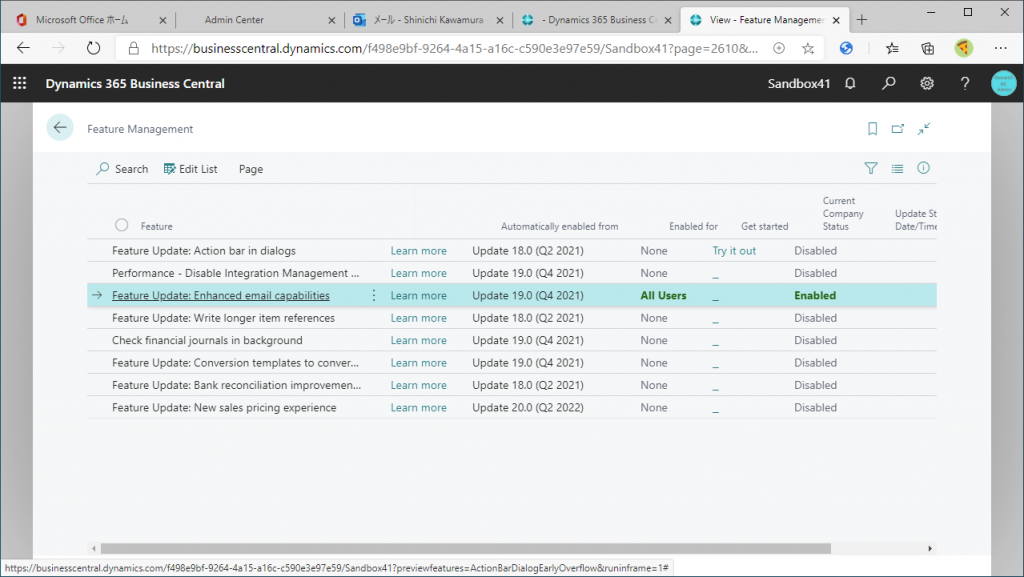Click Enabled status of email capabilities row
1024x577 pixels.
tap(815, 296)
